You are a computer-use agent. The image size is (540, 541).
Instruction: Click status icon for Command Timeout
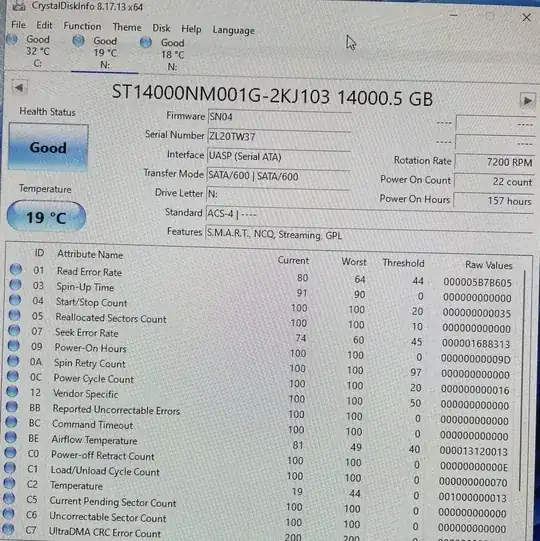point(11,422)
